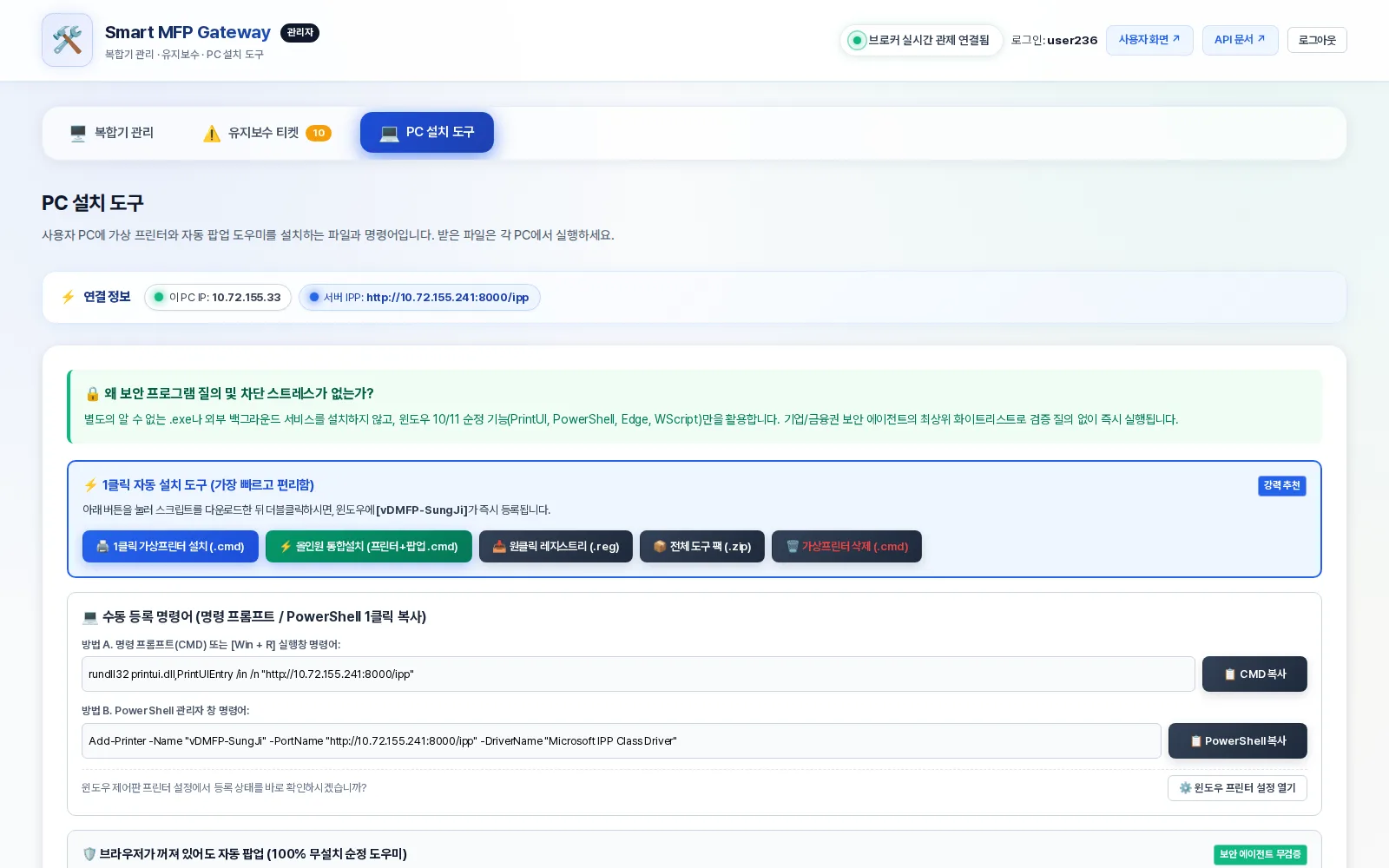Image resolution: width=1389 pixels, height=868 pixels.
Task: Click 가상프린터 삭제 (.cmd) button
Action: tap(846, 547)
